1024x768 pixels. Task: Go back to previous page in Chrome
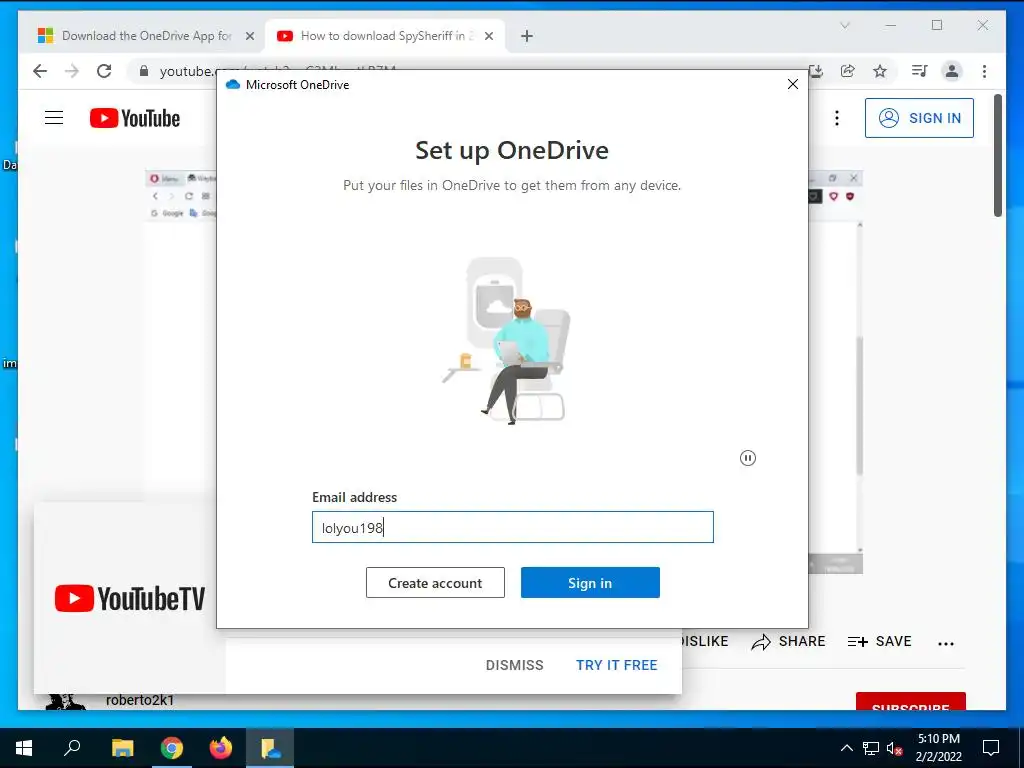click(40, 71)
